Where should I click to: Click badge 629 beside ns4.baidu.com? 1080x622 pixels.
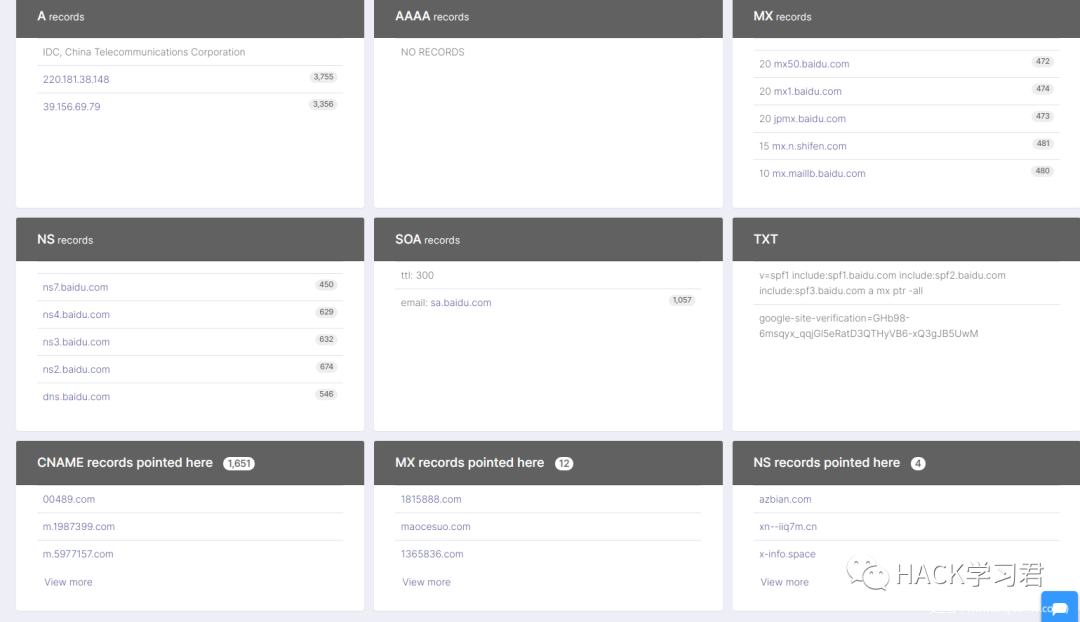326,312
